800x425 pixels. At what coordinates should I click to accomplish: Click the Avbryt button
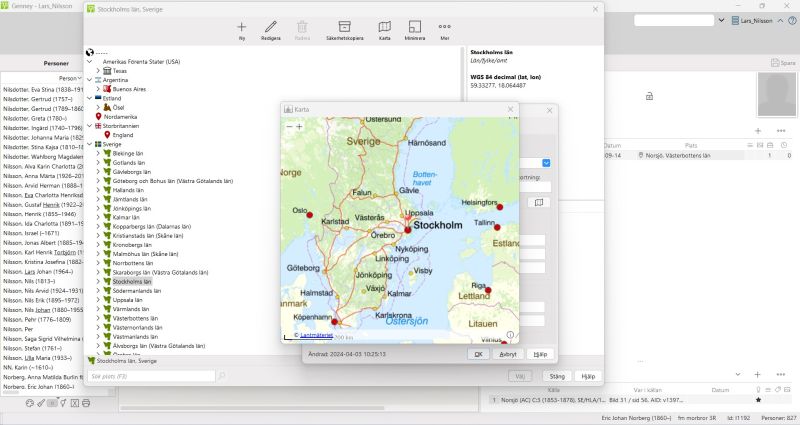pos(510,354)
